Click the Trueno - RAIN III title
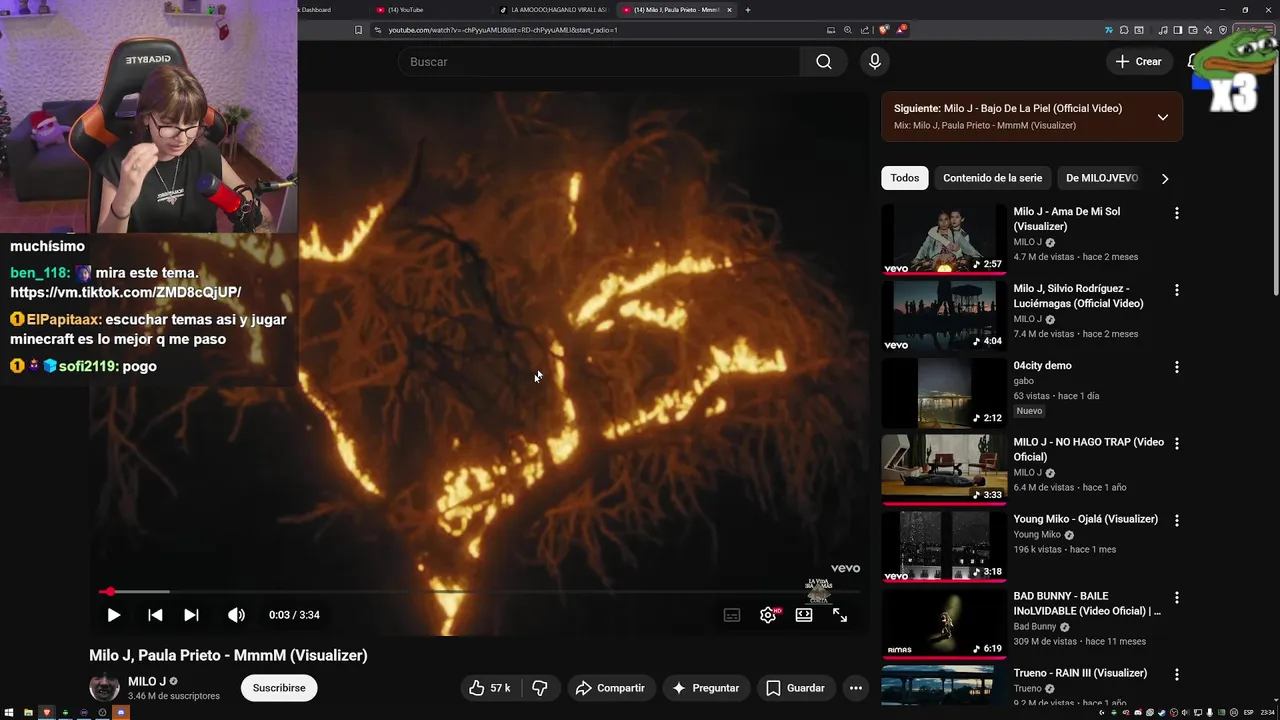Viewport: 1280px width, 720px height. (x=1080, y=673)
